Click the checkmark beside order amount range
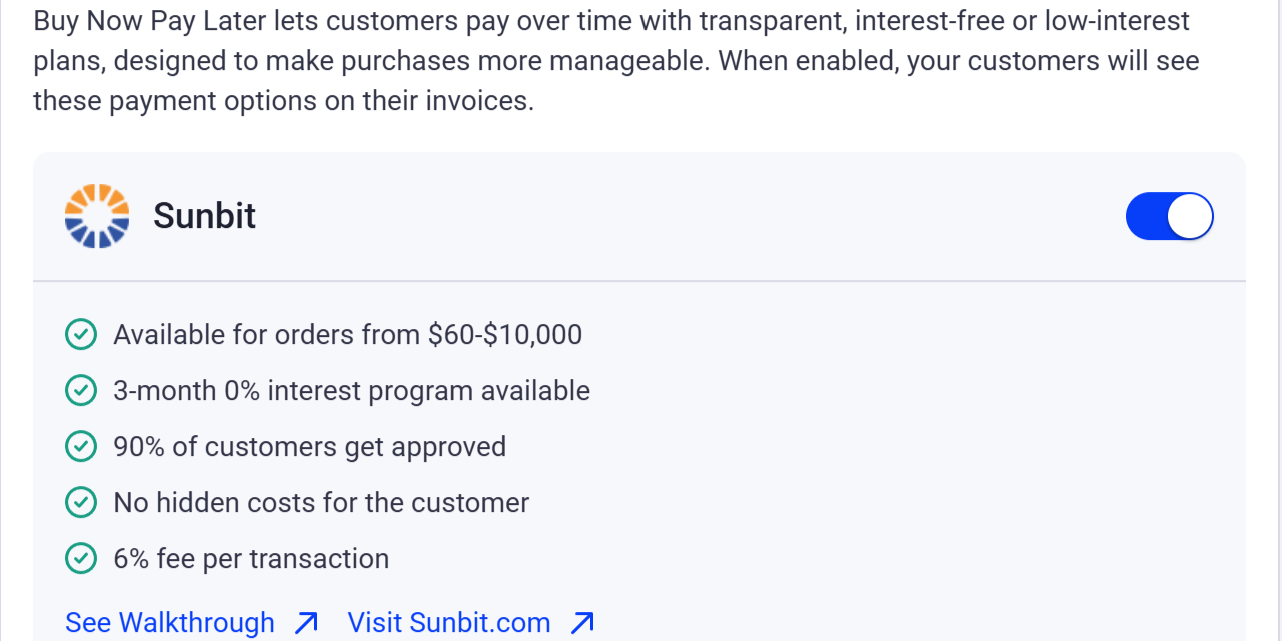Viewport: 1282px width, 641px height. (x=81, y=334)
